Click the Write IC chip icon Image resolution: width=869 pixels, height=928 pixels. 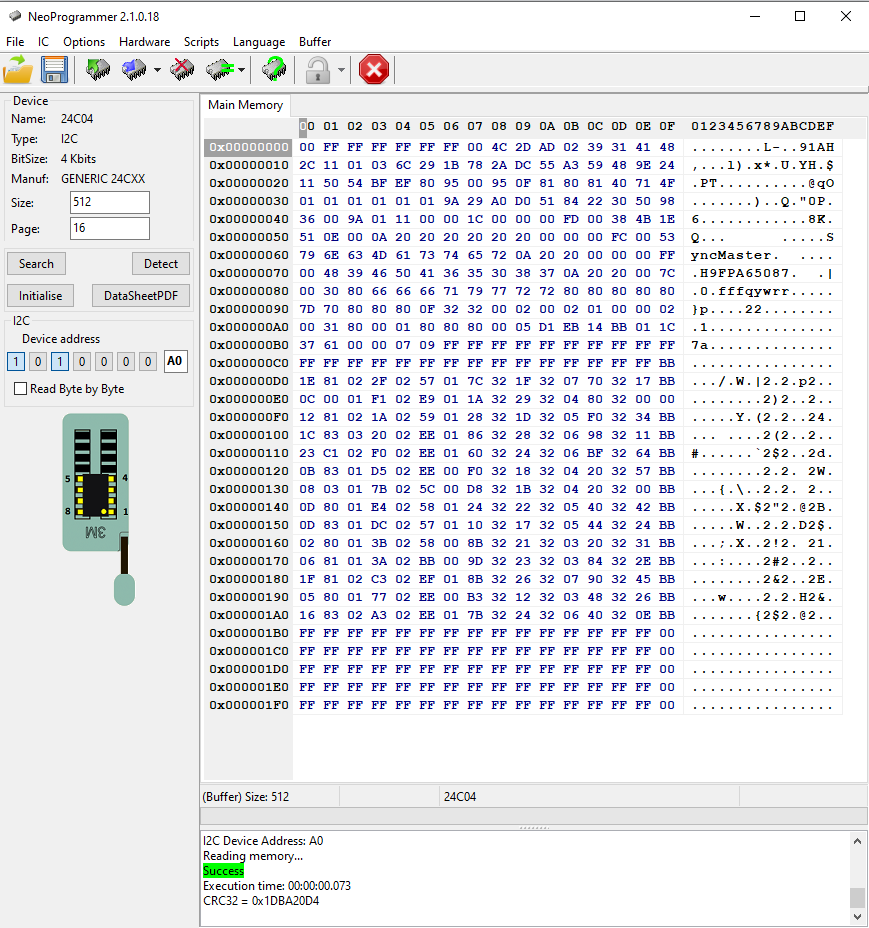[134, 70]
